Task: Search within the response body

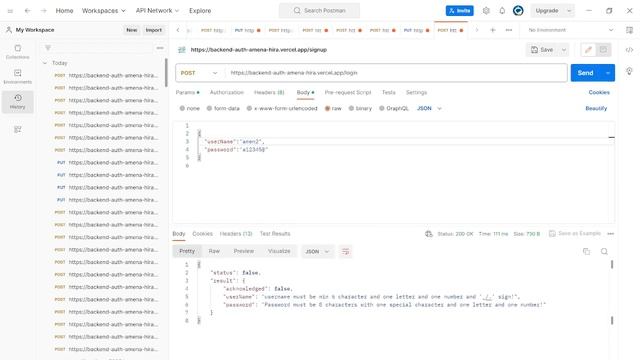Action: point(604,251)
